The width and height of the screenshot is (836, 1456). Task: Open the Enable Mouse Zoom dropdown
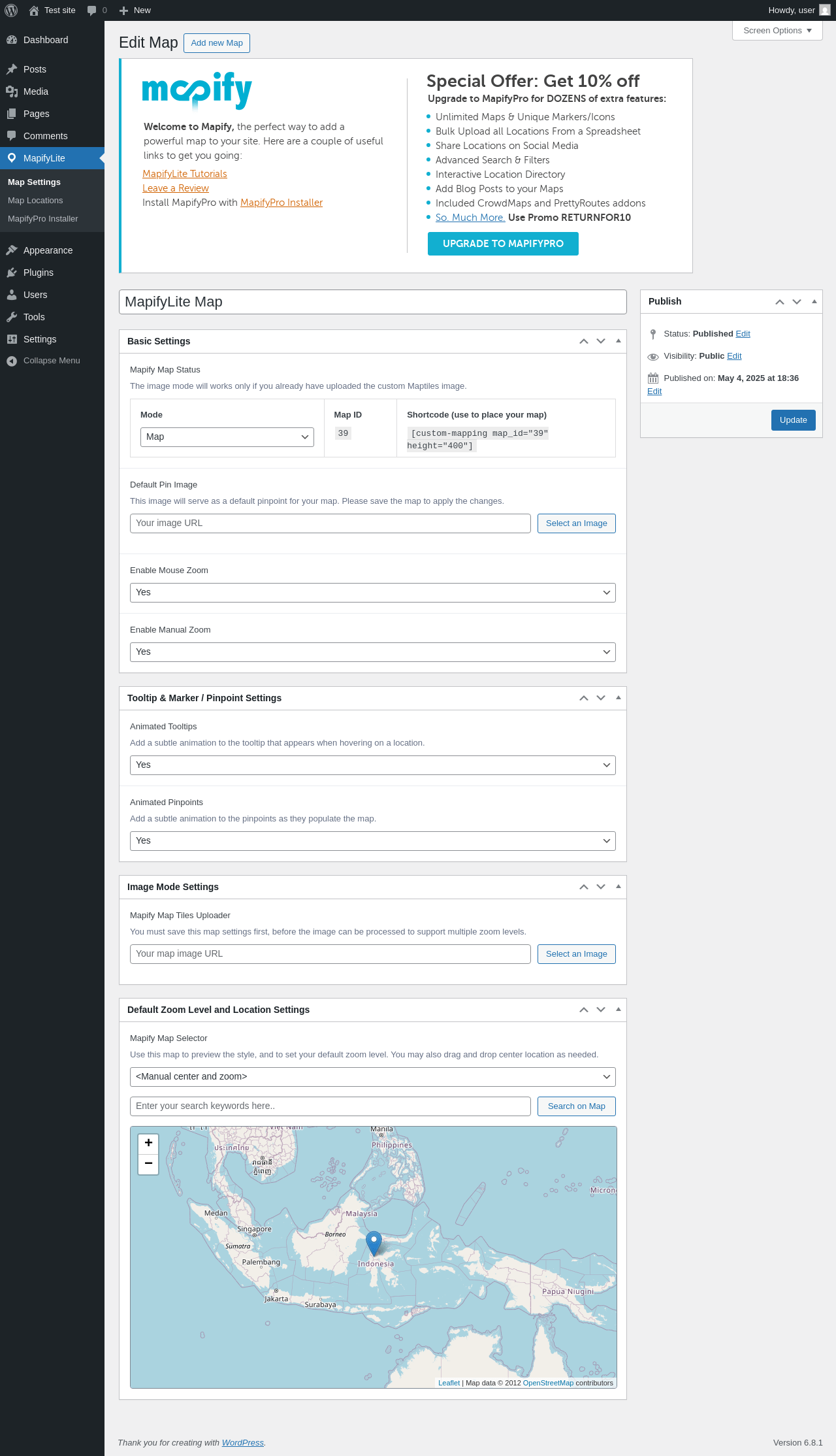[373, 593]
